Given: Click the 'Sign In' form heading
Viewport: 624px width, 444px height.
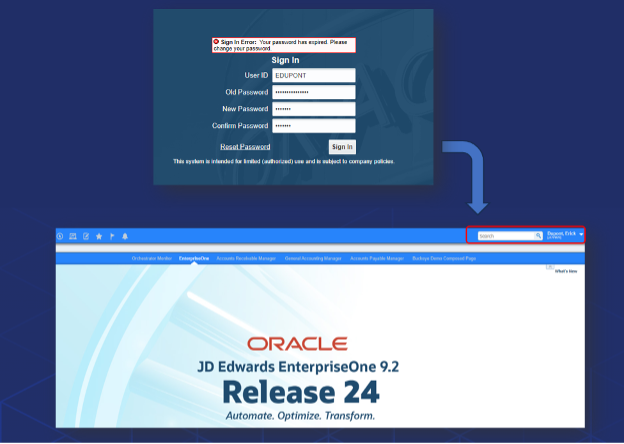Looking at the screenshot, I should click(x=285, y=60).
